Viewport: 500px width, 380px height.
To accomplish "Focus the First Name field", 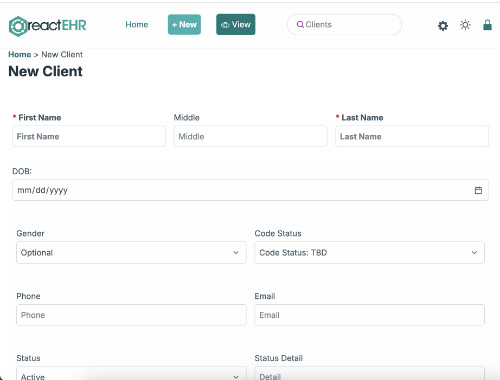I will pyautogui.click(x=89, y=136).
